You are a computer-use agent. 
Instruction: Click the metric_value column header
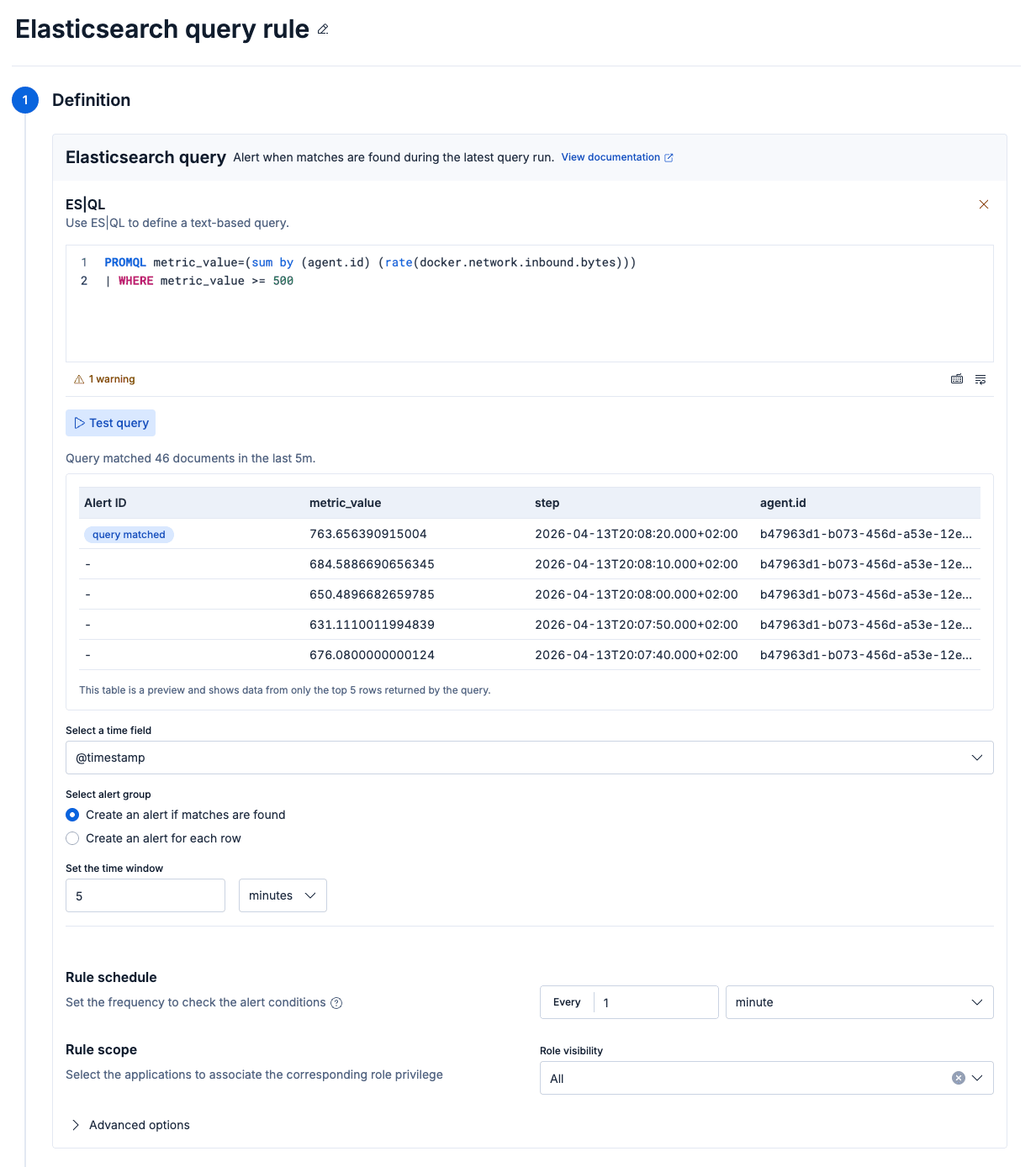(x=345, y=503)
